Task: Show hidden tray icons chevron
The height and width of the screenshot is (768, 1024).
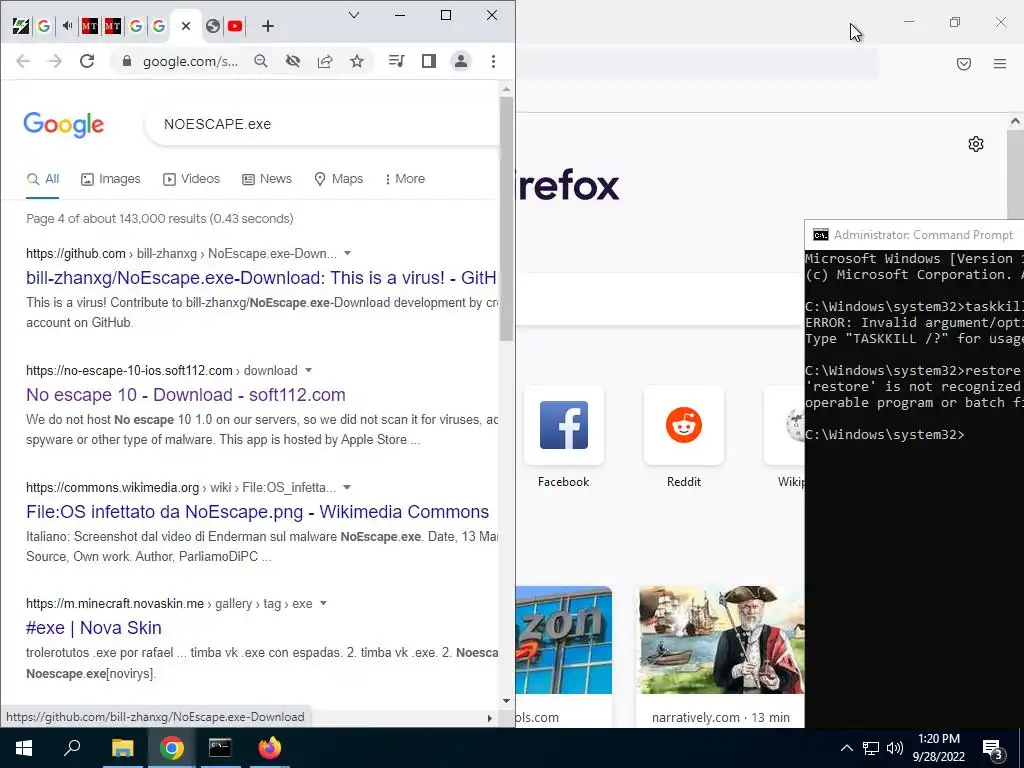Action: pos(846,748)
